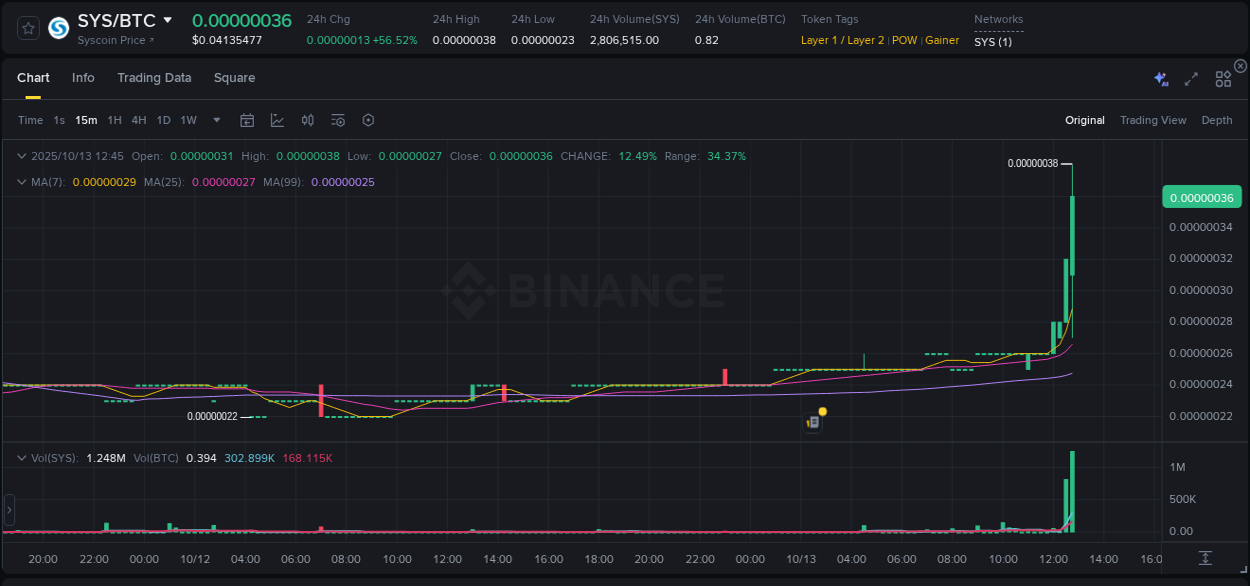Switch to Depth chart view

click(x=1217, y=120)
